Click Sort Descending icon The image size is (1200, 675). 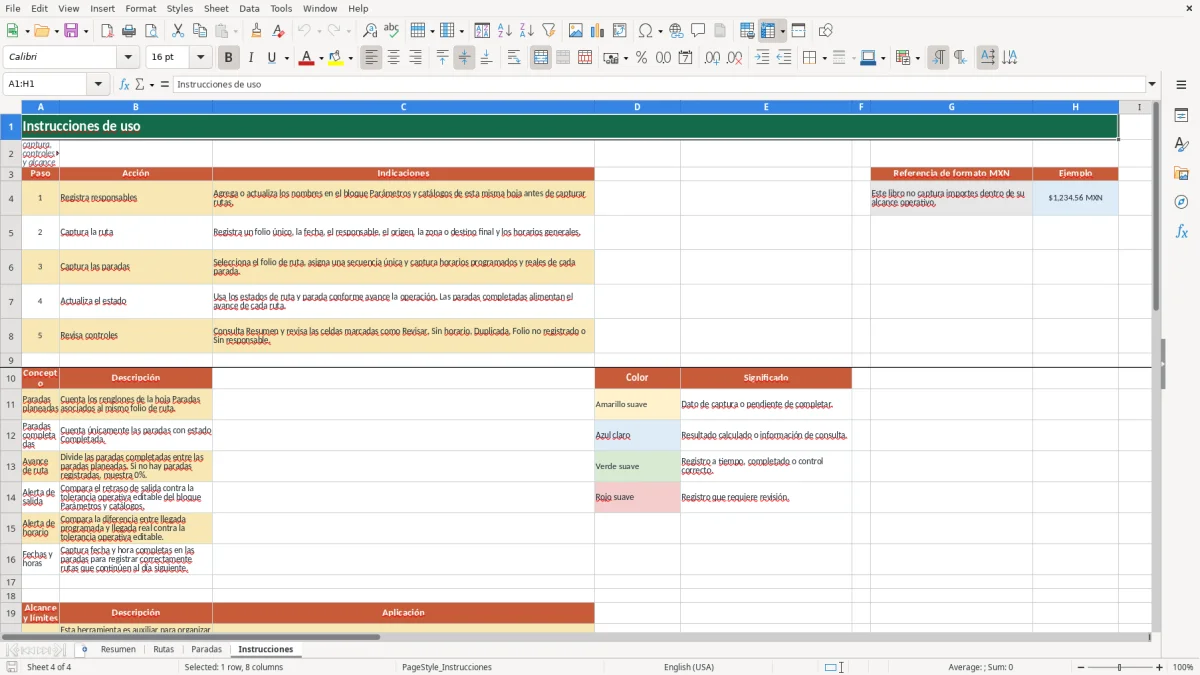point(527,31)
